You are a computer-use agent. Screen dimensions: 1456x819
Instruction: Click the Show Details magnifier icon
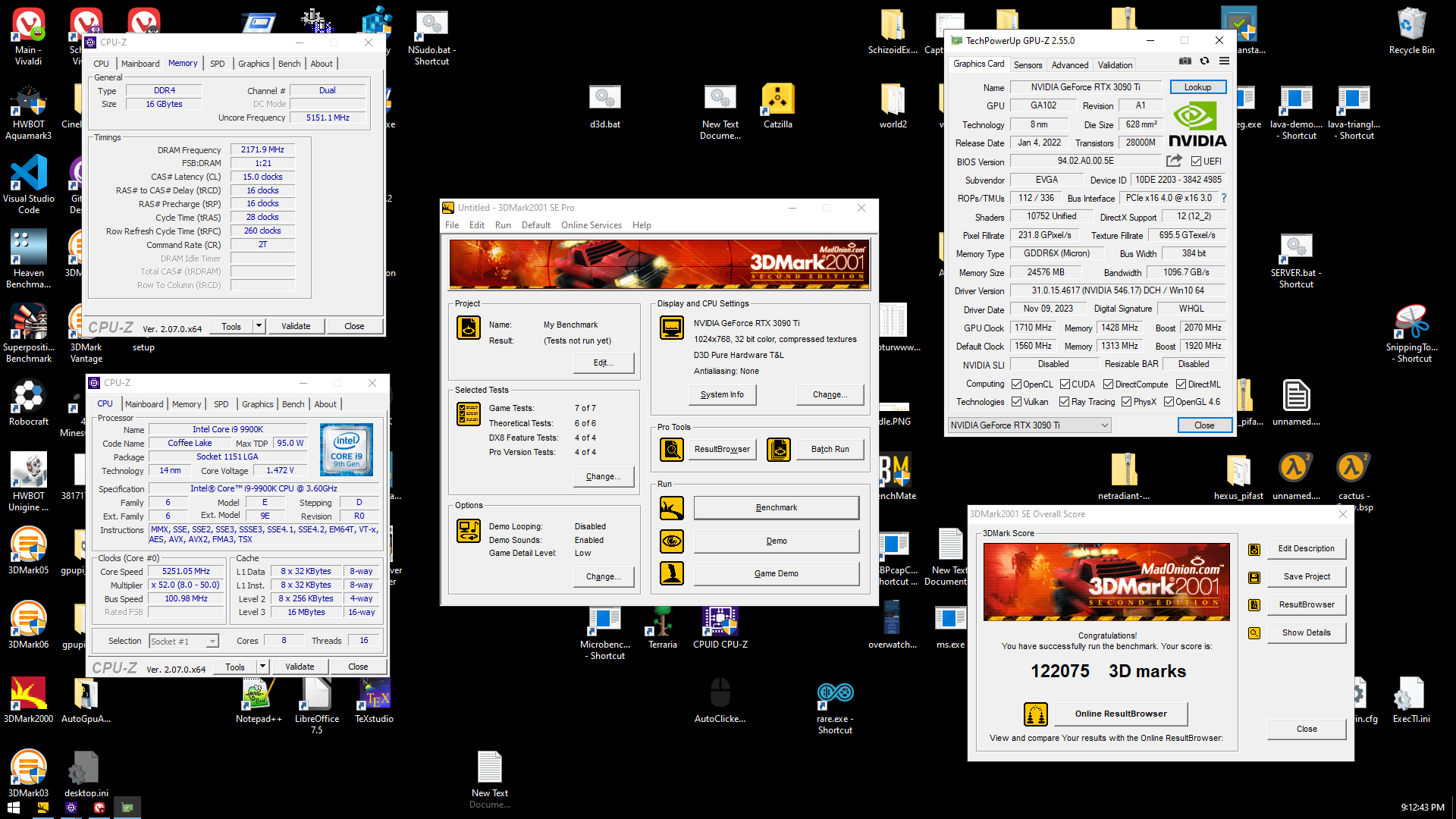(1254, 633)
